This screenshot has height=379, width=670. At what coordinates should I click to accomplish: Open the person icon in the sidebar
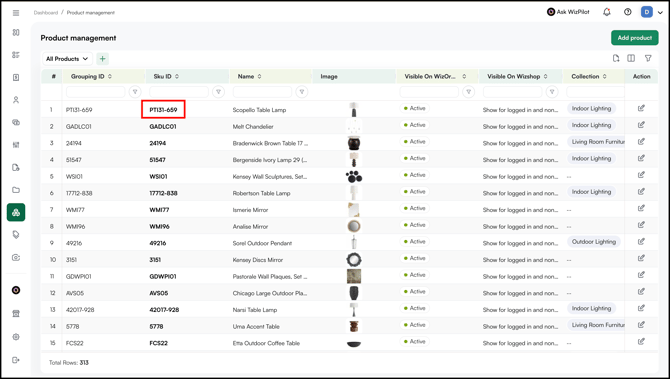[16, 100]
